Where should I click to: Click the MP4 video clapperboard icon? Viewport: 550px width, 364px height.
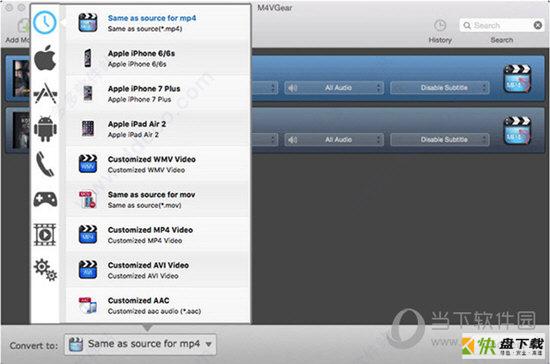click(88, 234)
